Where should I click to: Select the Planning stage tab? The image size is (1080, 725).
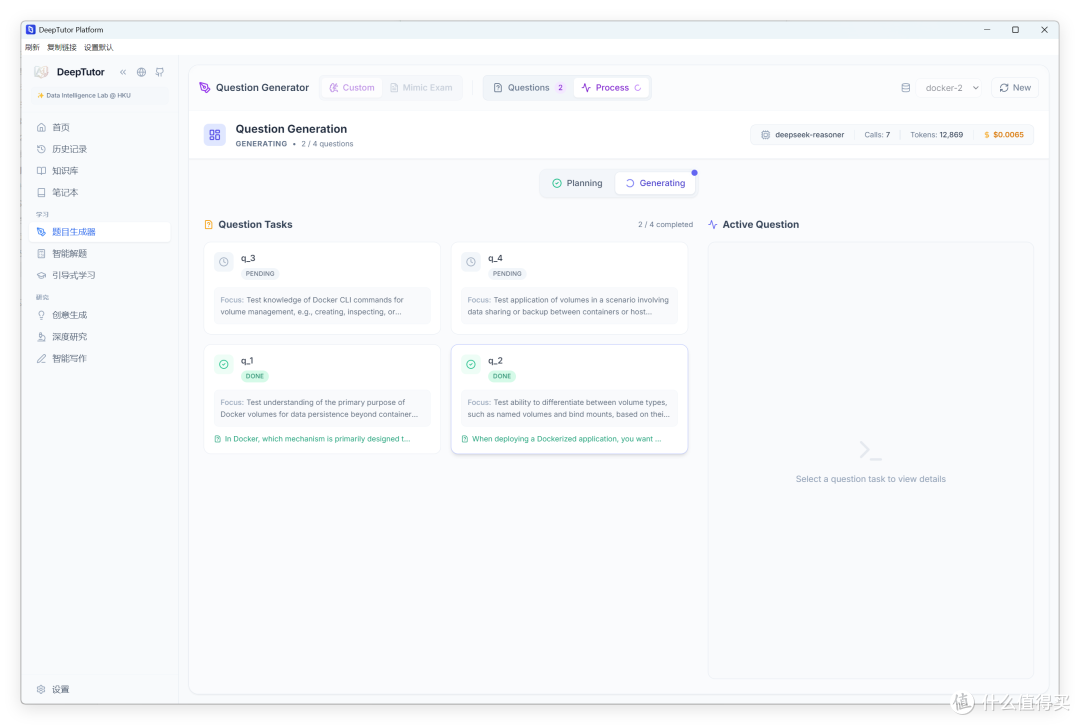tap(577, 183)
